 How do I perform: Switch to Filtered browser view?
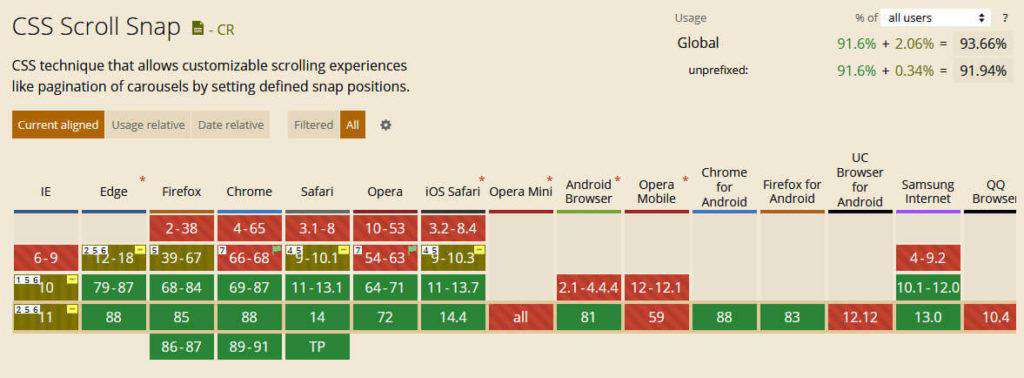pyautogui.click(x=313, y=125)
